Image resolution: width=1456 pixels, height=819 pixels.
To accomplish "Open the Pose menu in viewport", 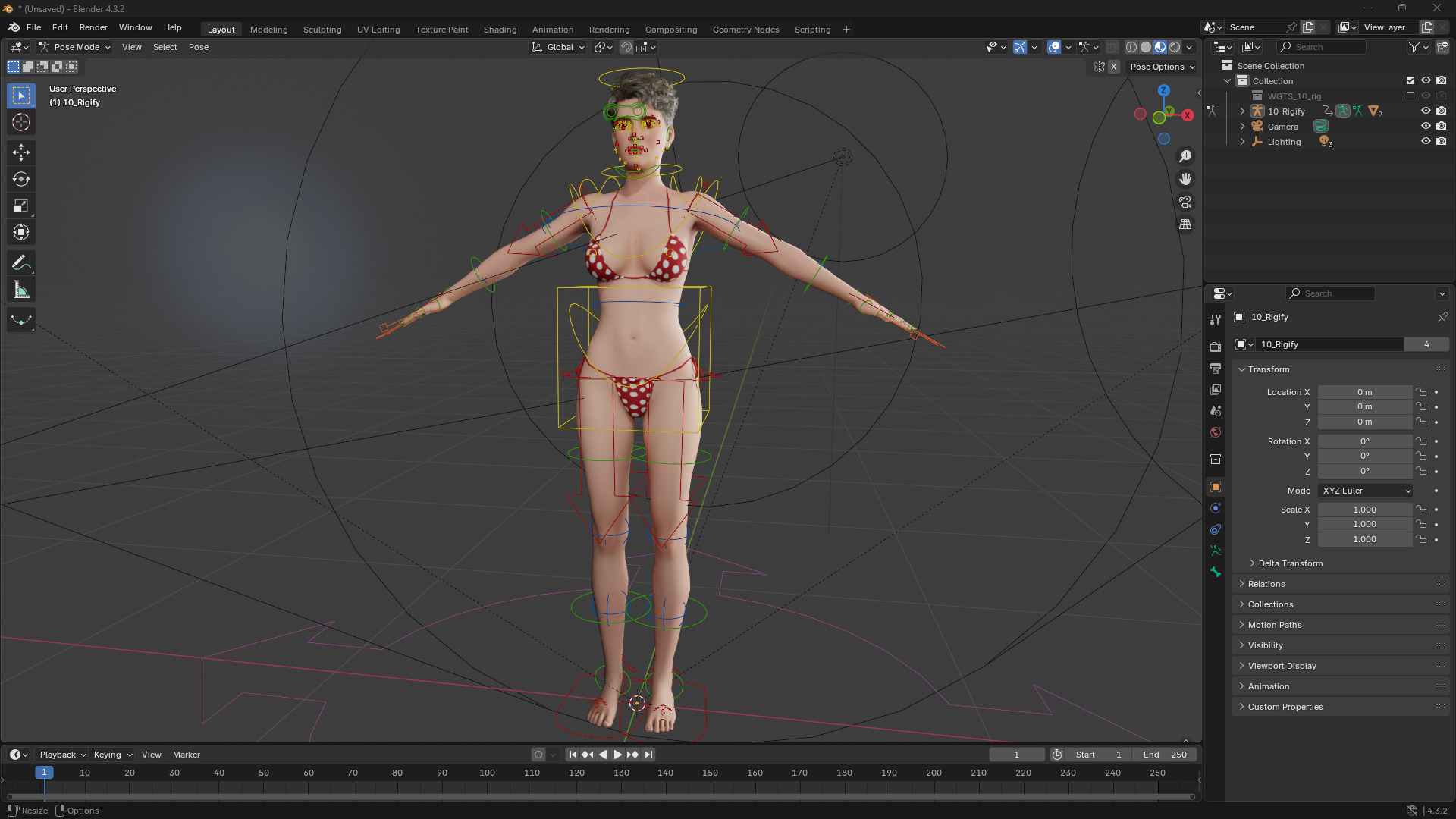I will click(x=199, y=47).
